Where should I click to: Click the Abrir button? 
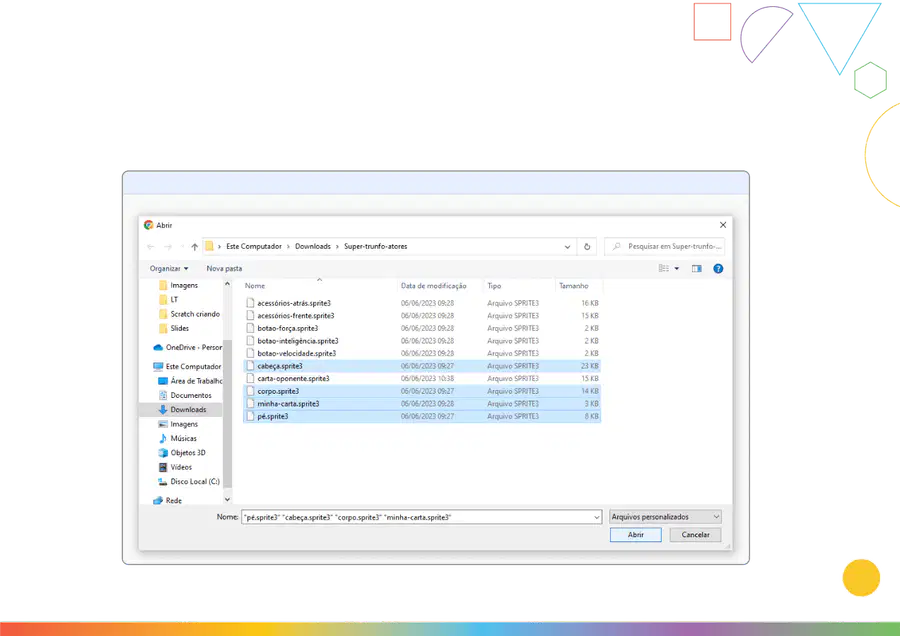pos(635,535)
